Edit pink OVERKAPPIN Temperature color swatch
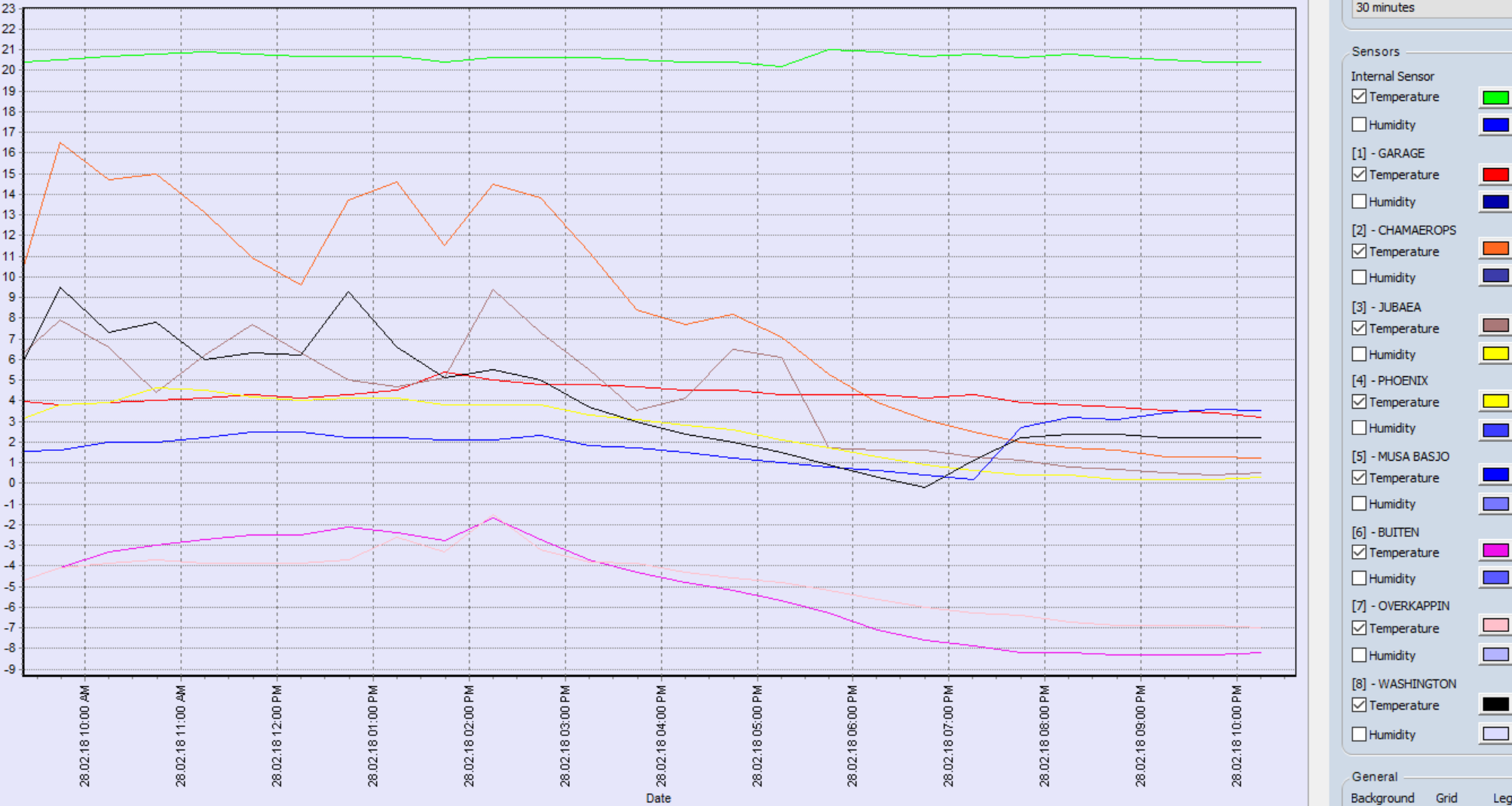Screen dimensions: 1512x806 (x=1495, y=625)
